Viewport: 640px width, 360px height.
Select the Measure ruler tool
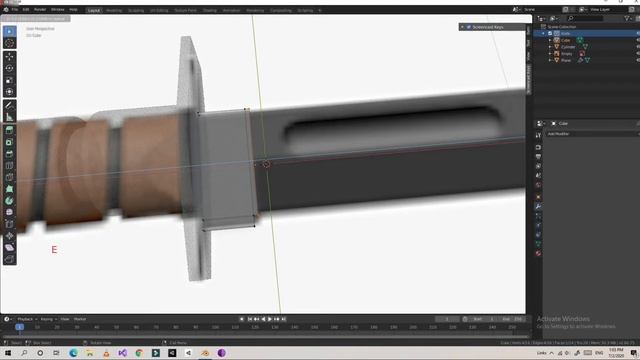9,117
